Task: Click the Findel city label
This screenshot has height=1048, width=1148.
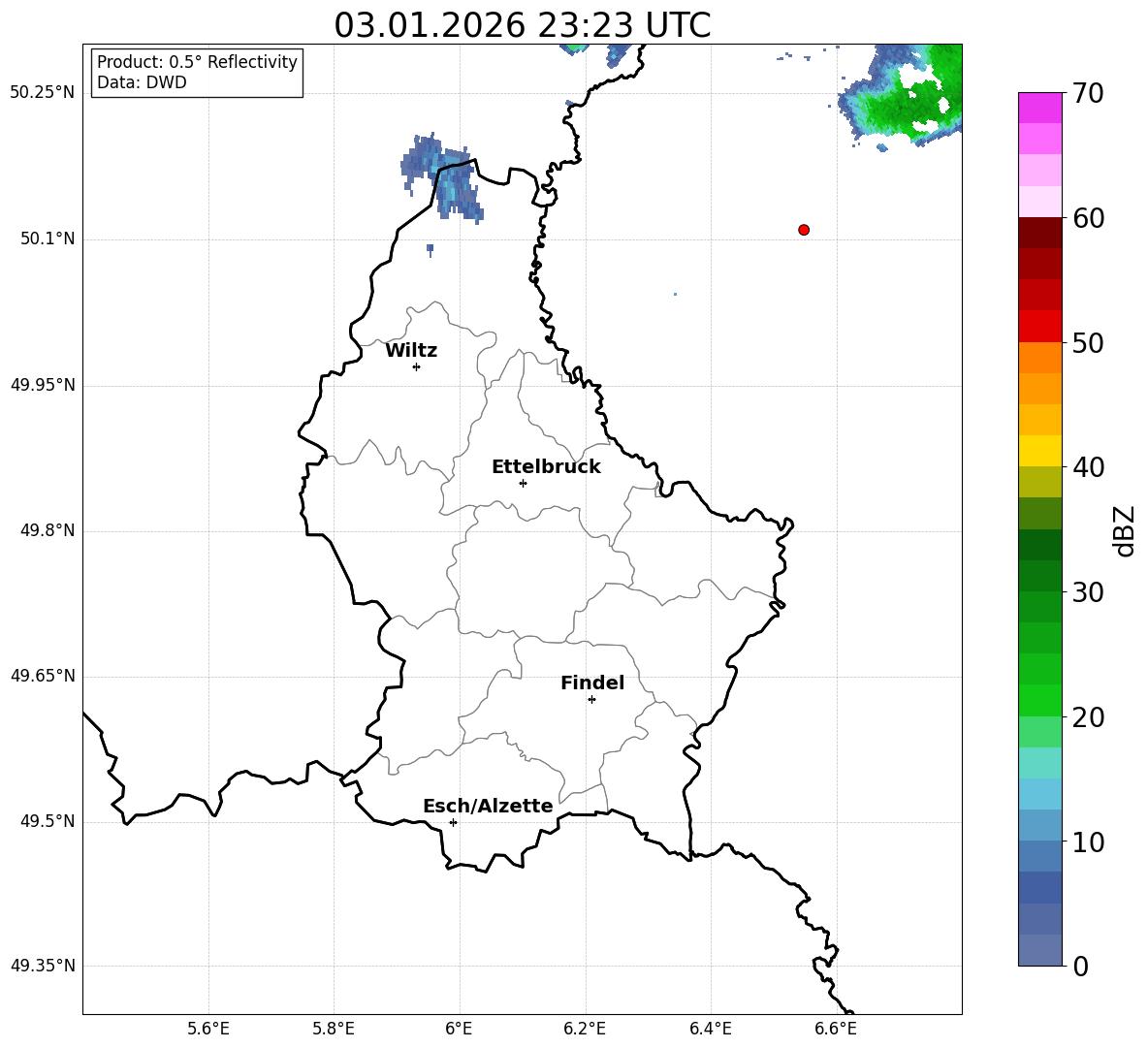Action: (592, 683)
